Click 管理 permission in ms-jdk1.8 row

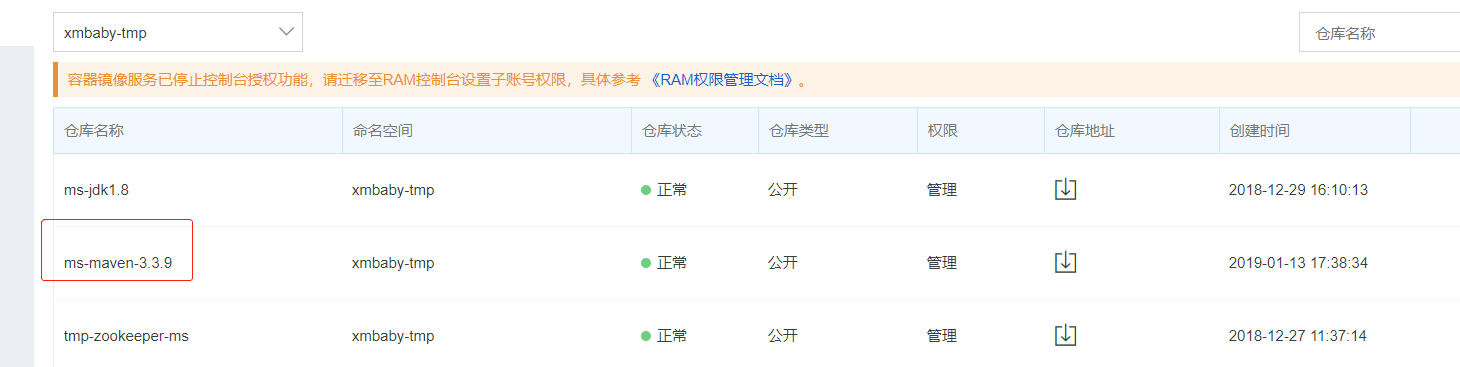pos(942,190)
